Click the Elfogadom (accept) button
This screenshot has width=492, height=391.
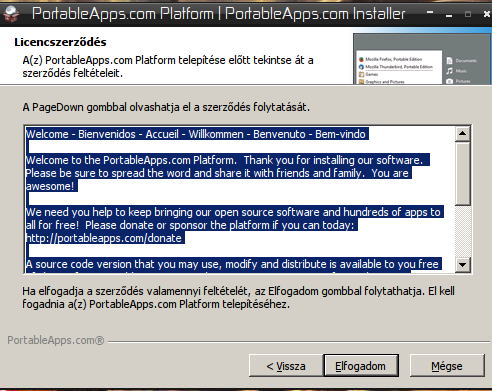click(x=361, y=366)
